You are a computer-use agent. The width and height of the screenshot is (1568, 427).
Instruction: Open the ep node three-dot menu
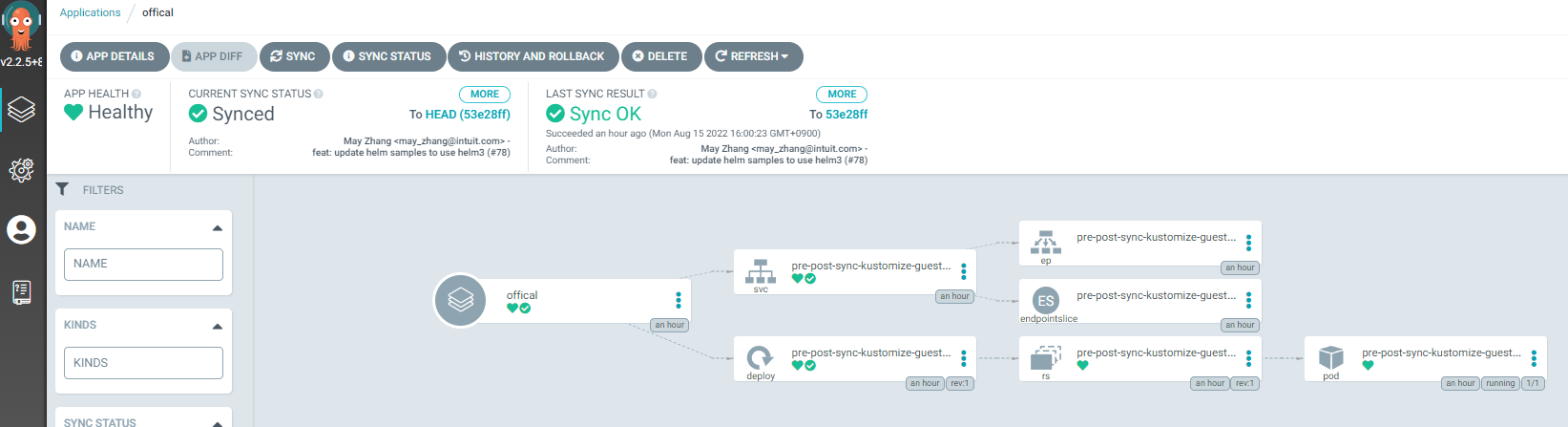pyautogui.click(x=1248, y=243)
